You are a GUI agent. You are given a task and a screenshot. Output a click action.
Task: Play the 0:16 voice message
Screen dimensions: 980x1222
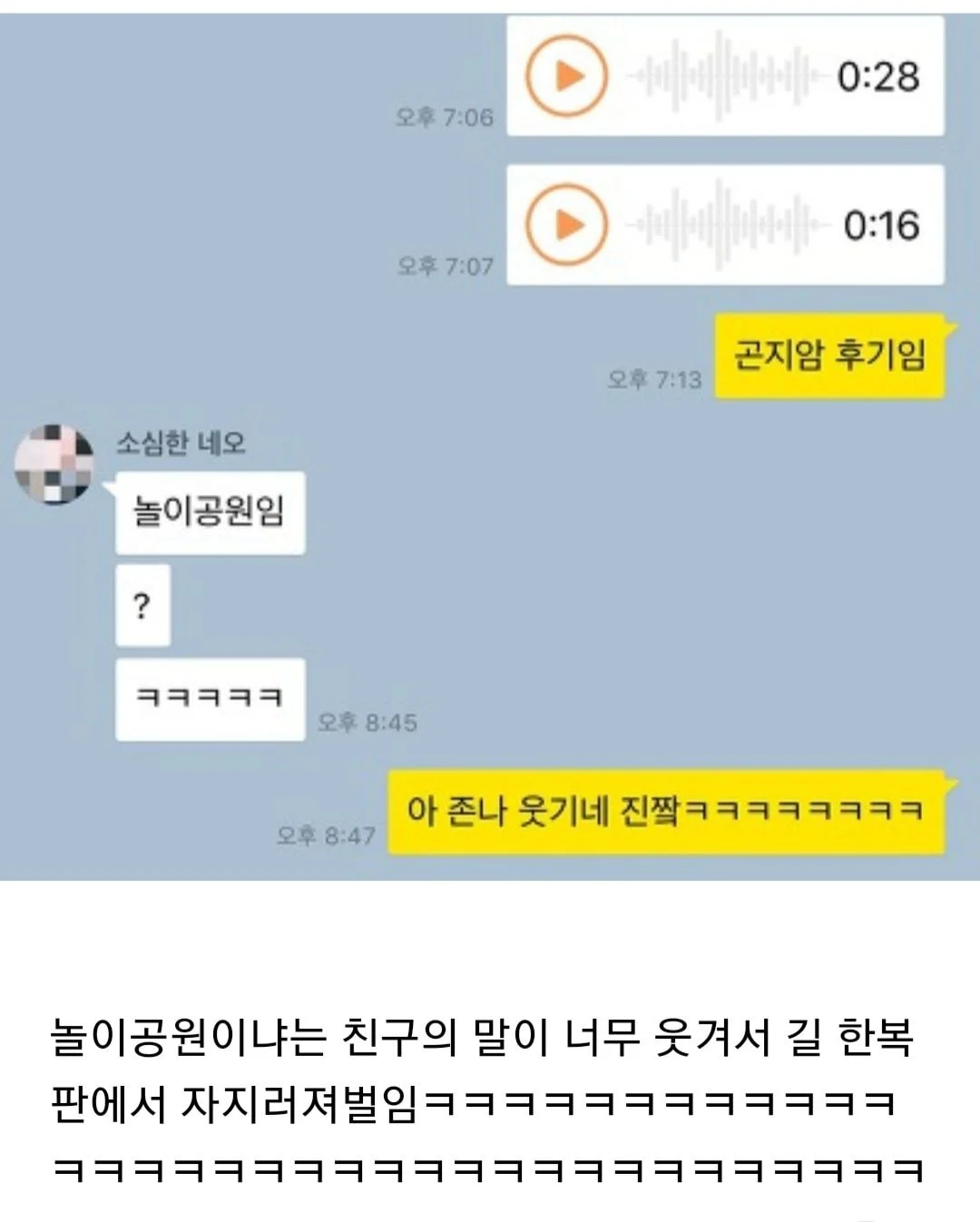567,224
